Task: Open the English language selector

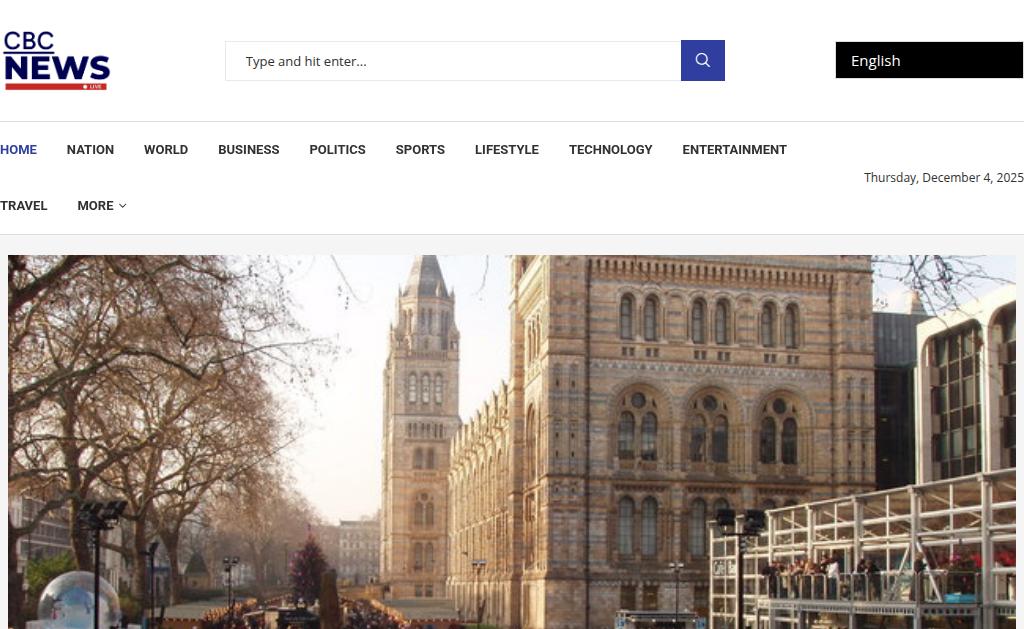Action: [929, 61]
